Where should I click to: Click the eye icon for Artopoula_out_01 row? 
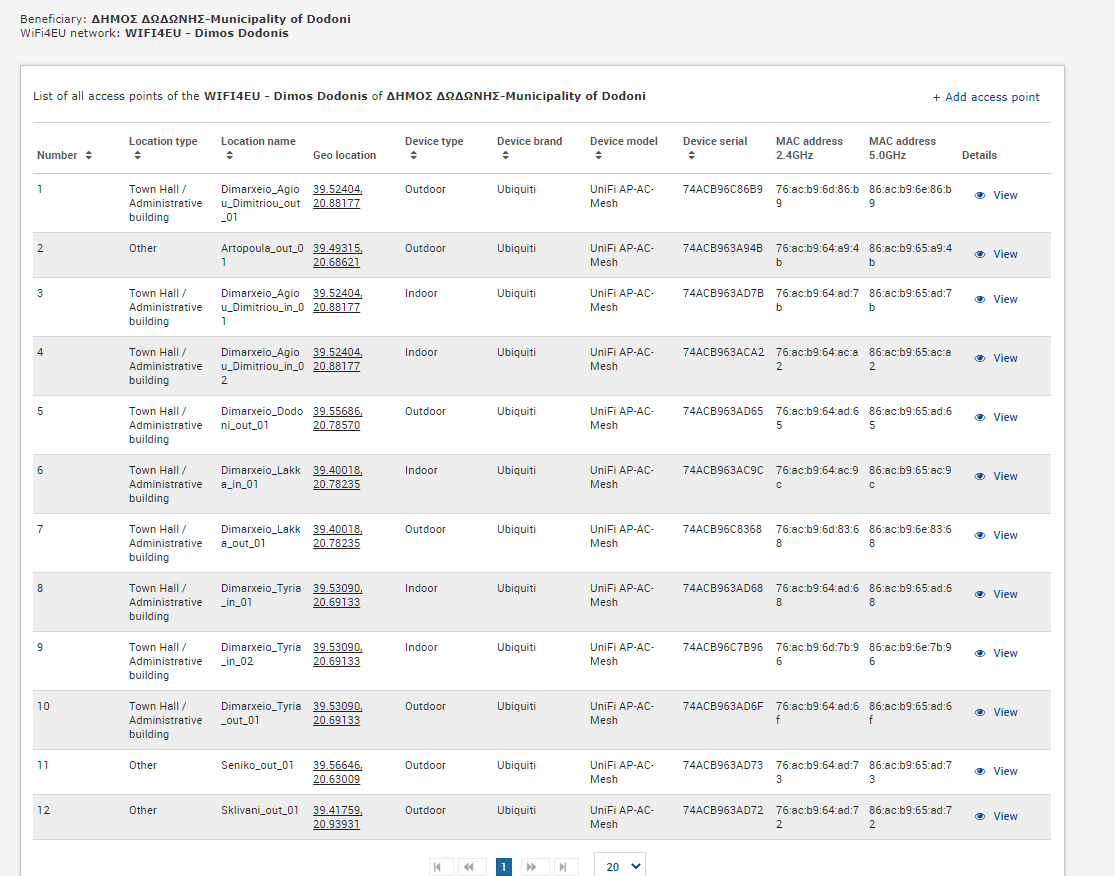click(979, 255)
